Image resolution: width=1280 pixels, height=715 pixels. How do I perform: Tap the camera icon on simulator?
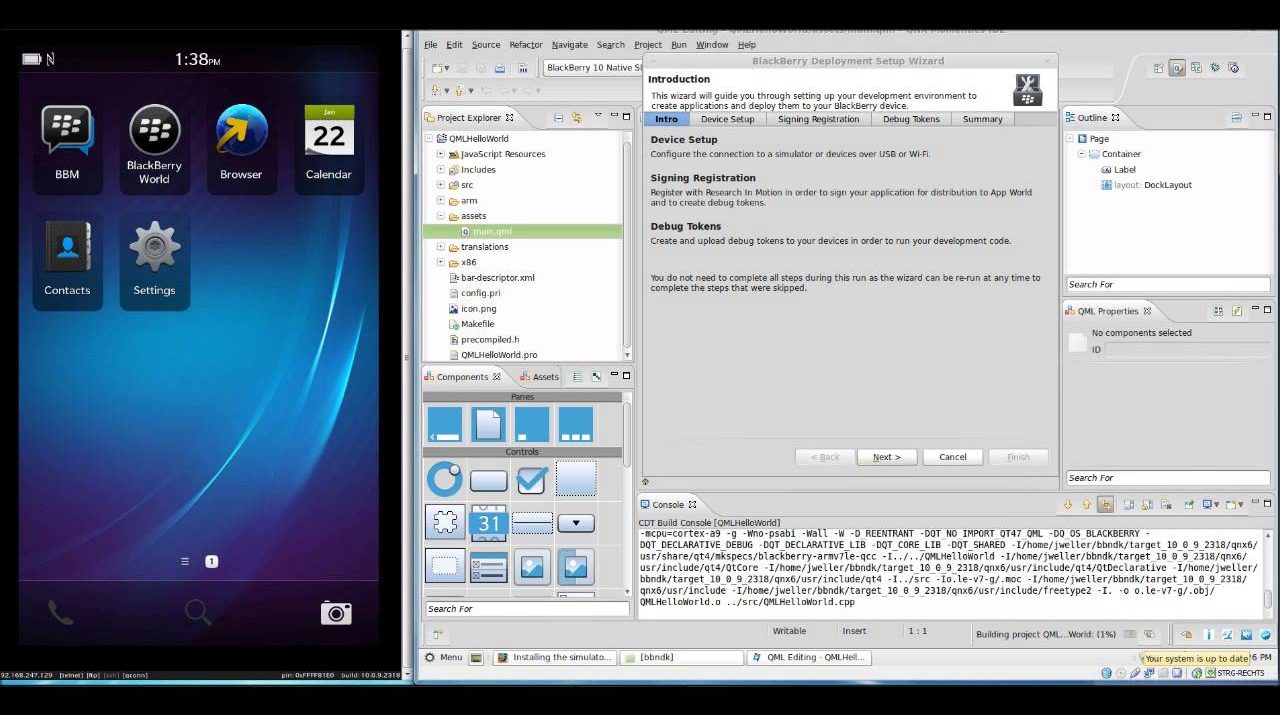coord(336,613)
